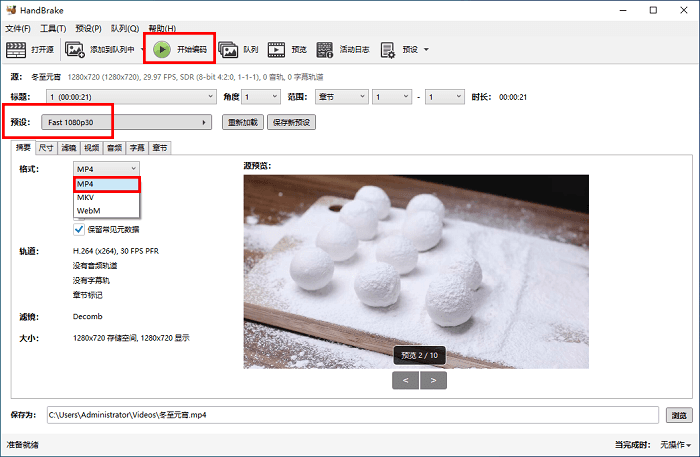Open the Queue photos icon
The width and height of the screenshot is (700, 457).
[x=228, y=50]
